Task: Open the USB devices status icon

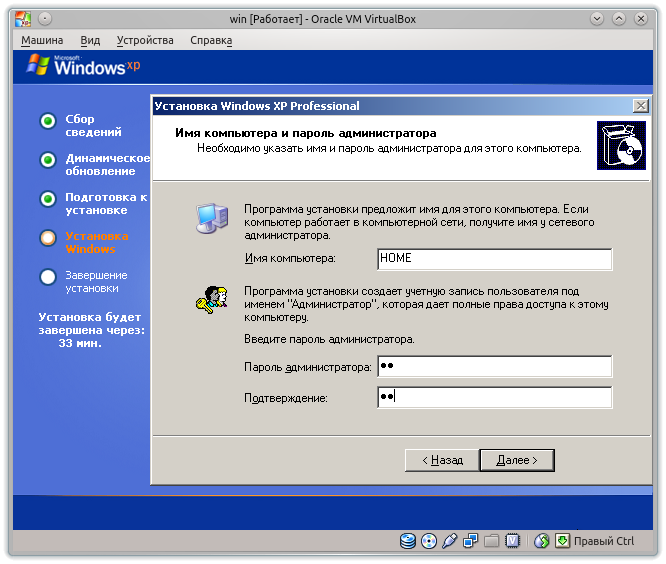Action: 450,541
